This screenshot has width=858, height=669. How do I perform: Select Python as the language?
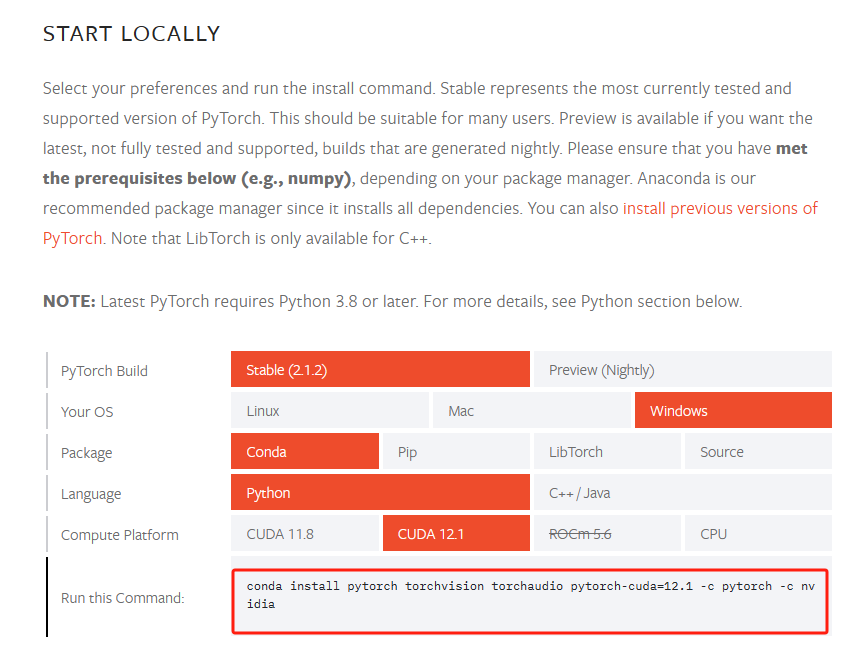pos(380,492)
